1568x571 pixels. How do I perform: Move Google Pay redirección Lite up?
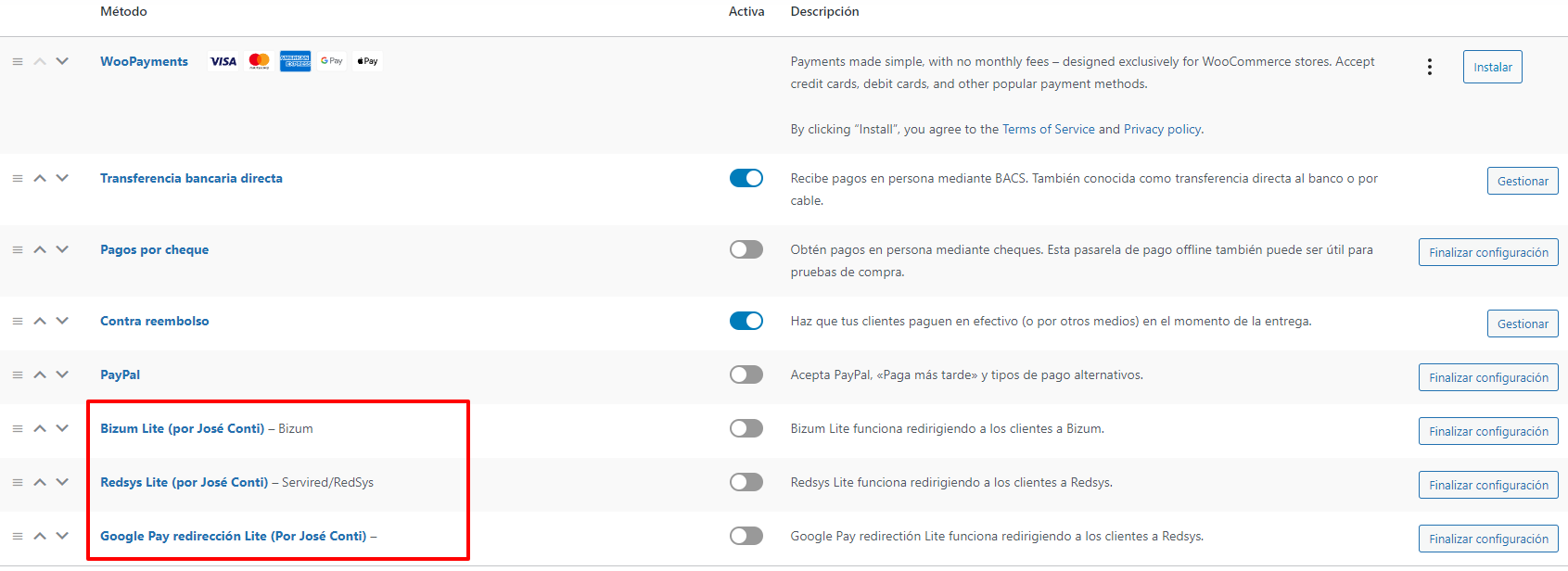point(40,536)
